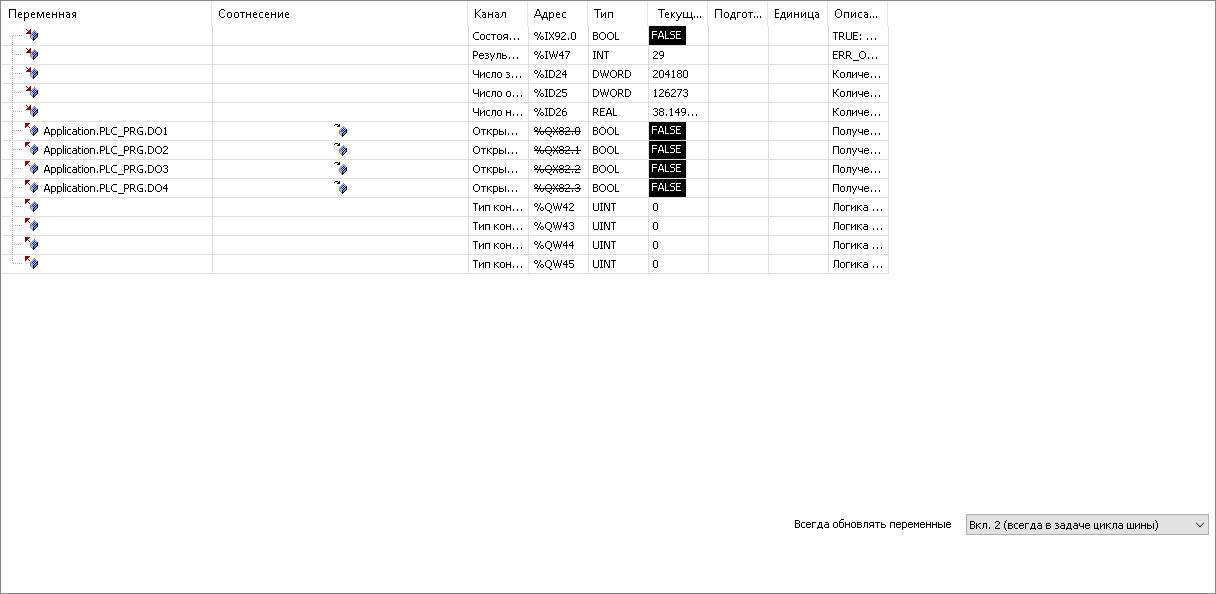
Task: Click the FALSE current value for DO2
Action: coord(666,150)
